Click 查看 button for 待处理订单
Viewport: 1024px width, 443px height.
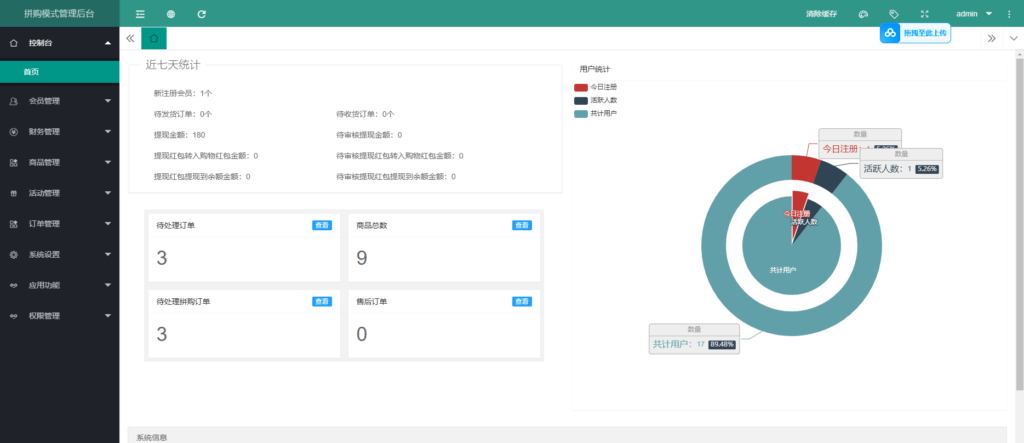click(x=321, y=225)
